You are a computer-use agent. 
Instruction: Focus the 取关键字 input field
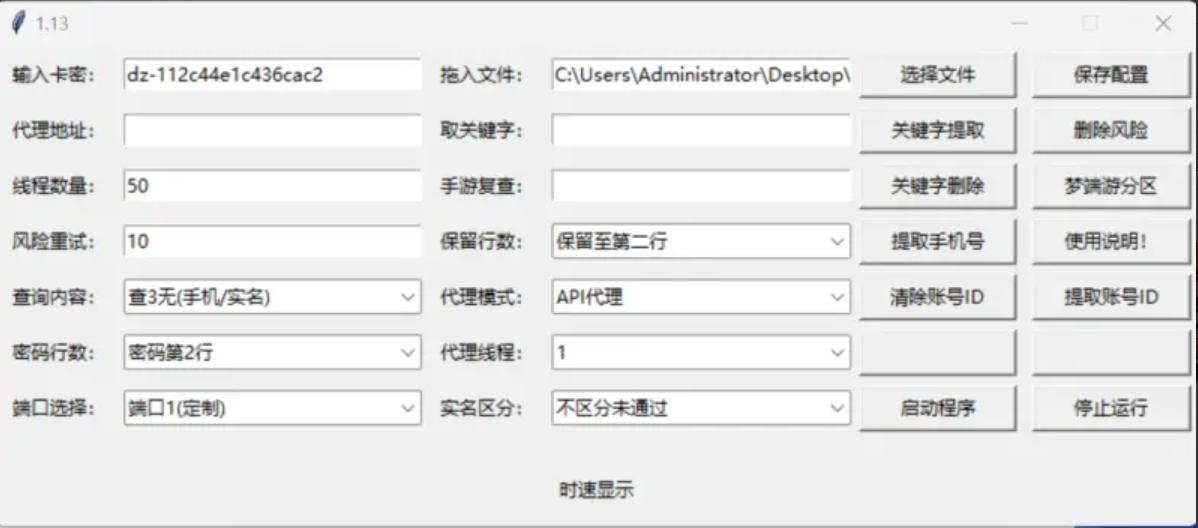click(x=701, y=131)
